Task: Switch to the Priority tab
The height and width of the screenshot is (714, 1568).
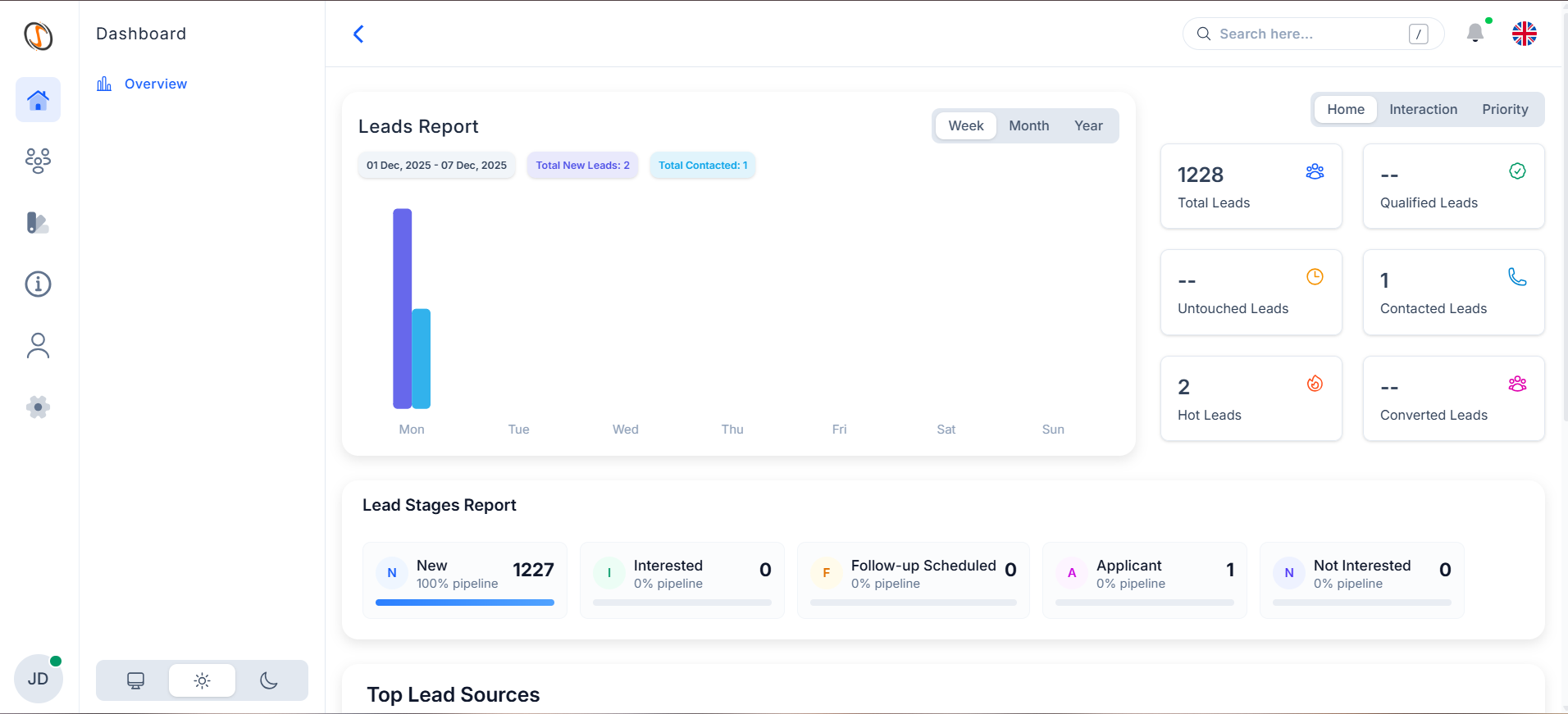Action: pos(1505,109)
